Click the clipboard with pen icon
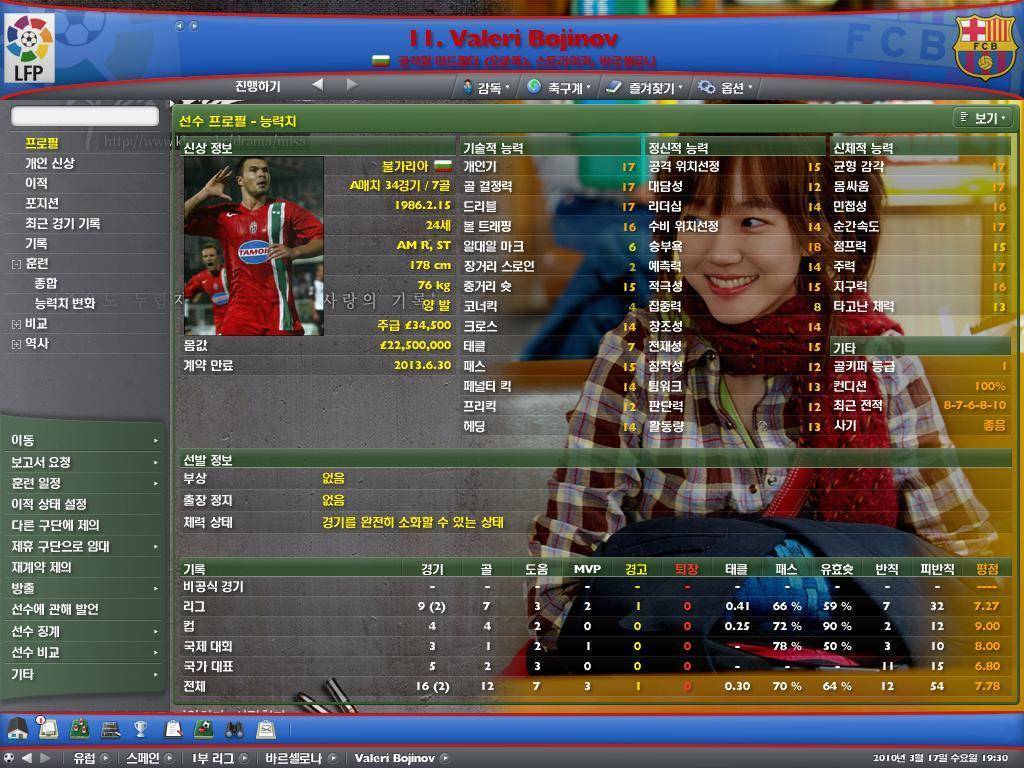Image resolution: width=1024 pixels, height=768 pixels. (x=172, y=728)
